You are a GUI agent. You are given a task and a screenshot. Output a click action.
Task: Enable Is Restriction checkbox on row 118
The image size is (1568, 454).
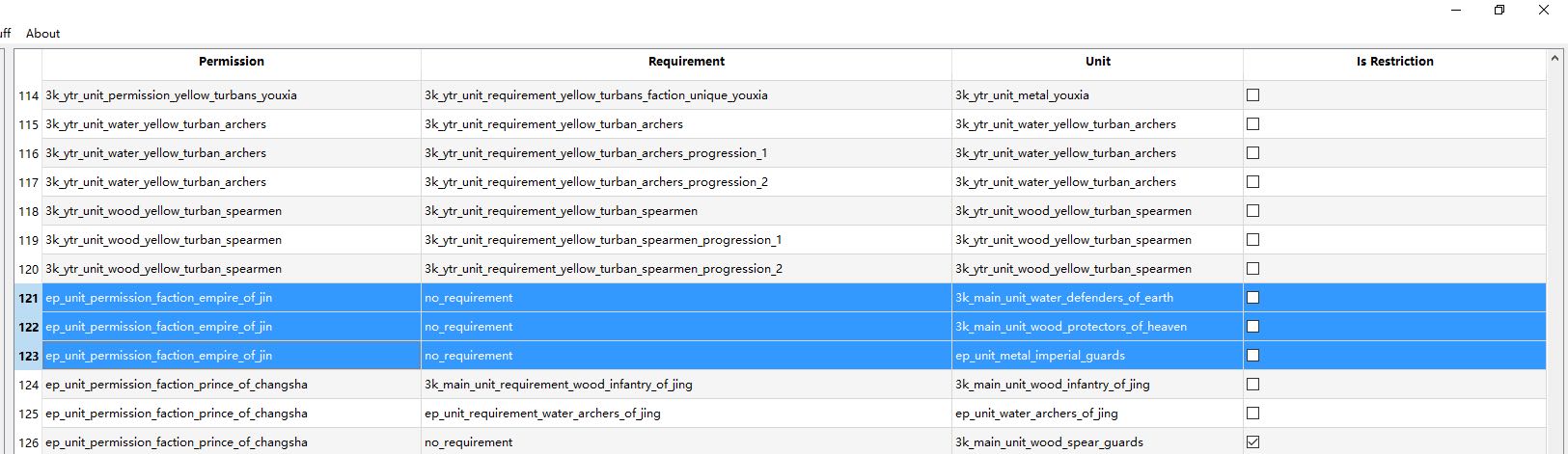coord(1252,211)
